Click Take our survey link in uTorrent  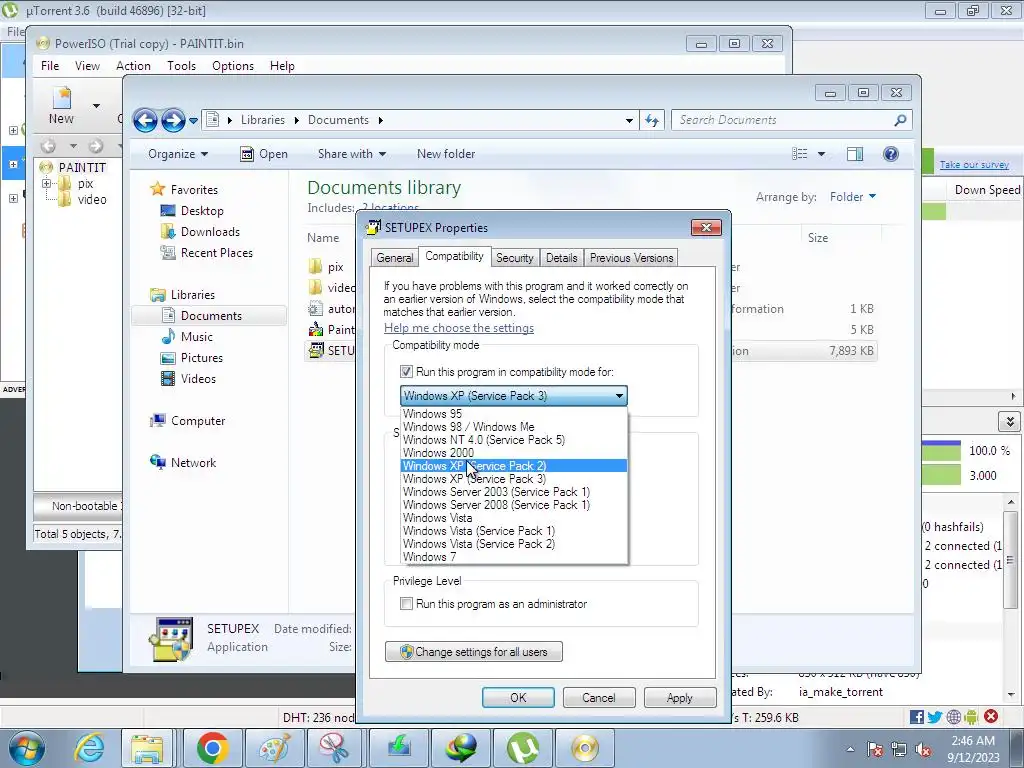974,165
